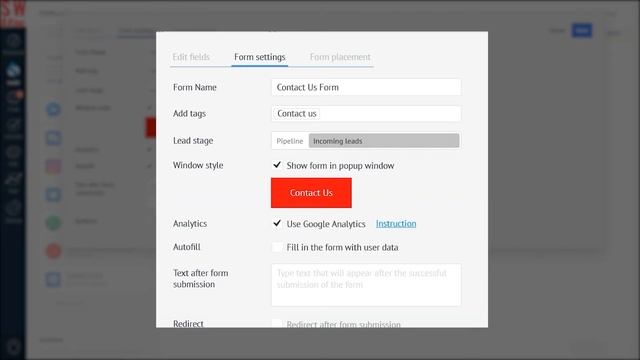Click the red Contact Us button
This screenshot has height=360, width=640.
pyautogui.click(x=311, y=193)
